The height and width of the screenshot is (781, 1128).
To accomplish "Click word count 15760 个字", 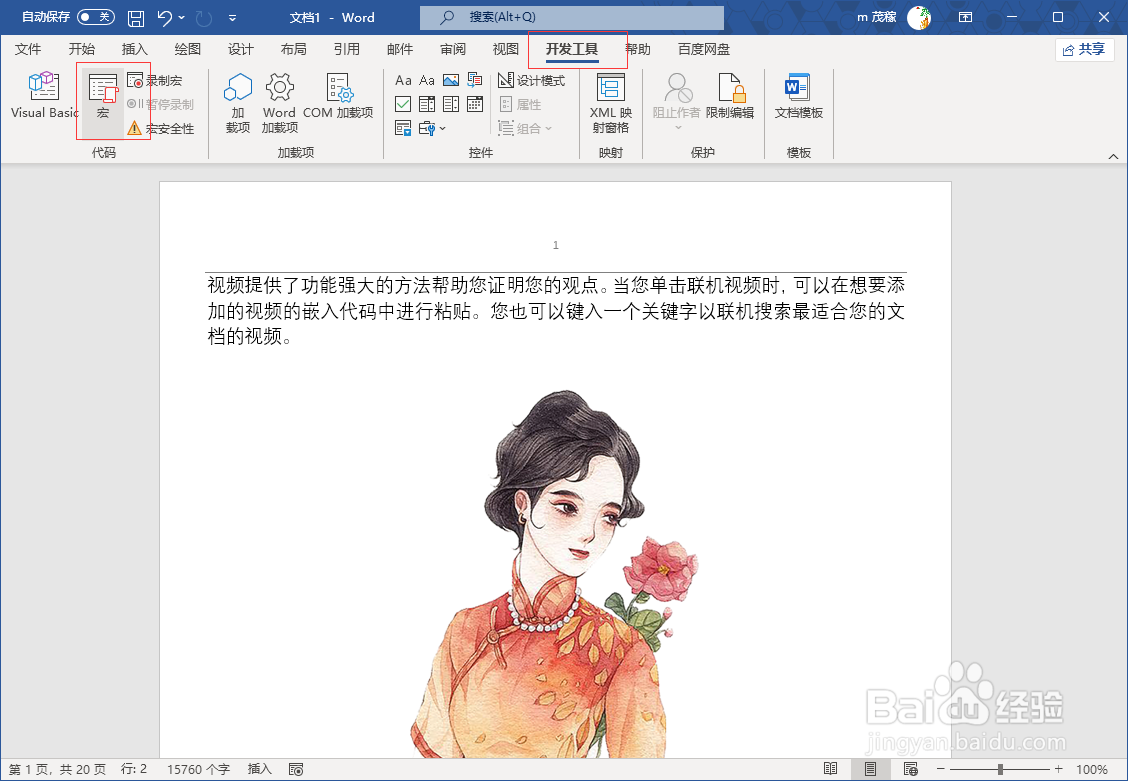I will point(198,769).
